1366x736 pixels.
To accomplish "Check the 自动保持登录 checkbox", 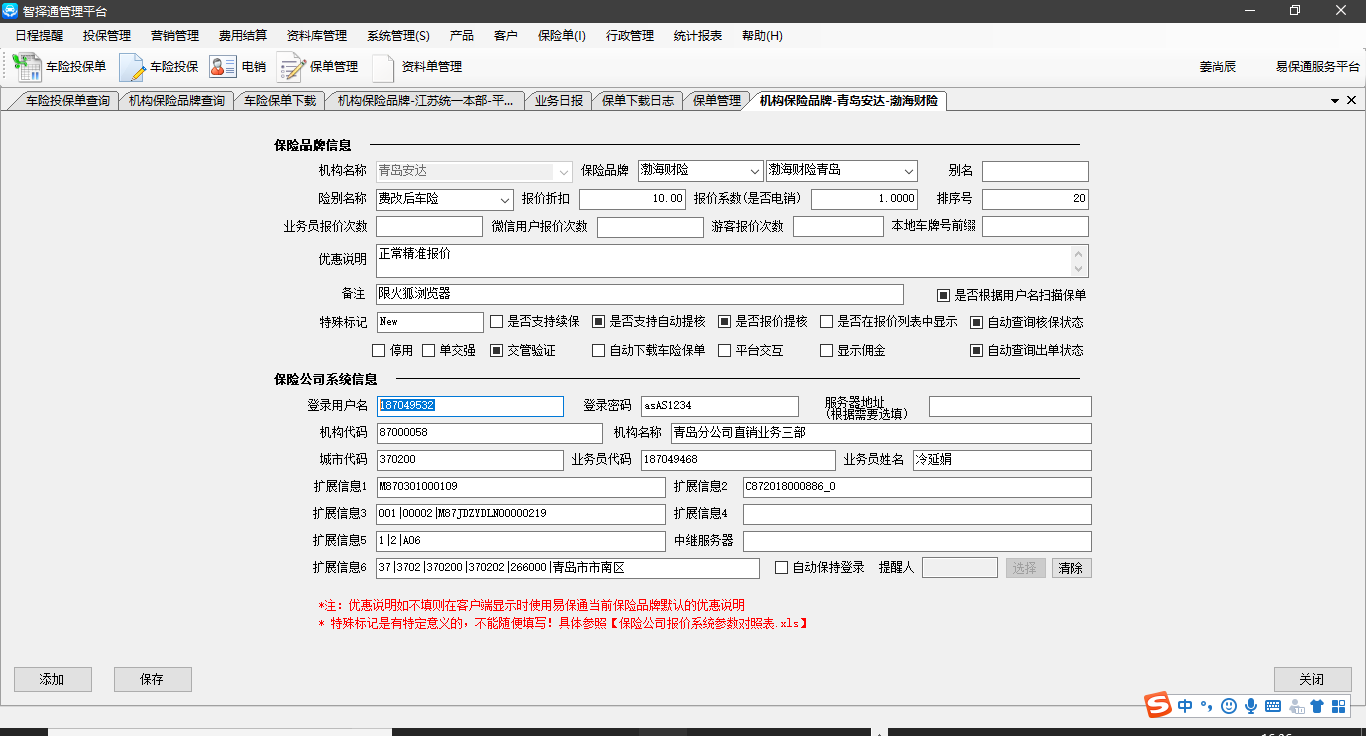I will [782, 568].
